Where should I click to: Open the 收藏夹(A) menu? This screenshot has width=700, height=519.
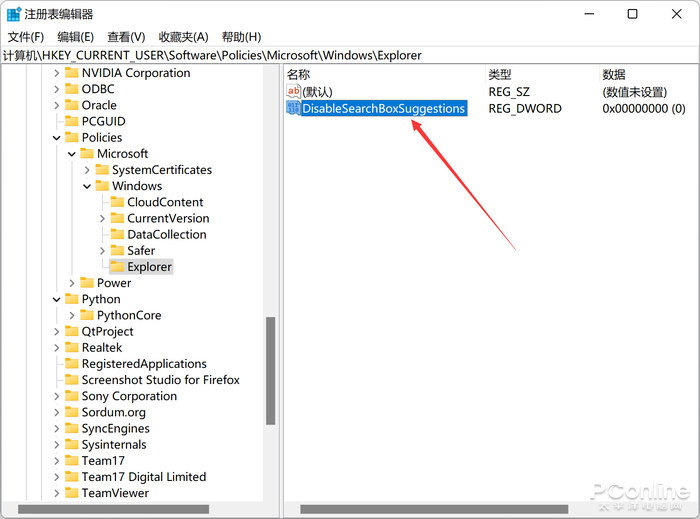[x=183, y=37]
